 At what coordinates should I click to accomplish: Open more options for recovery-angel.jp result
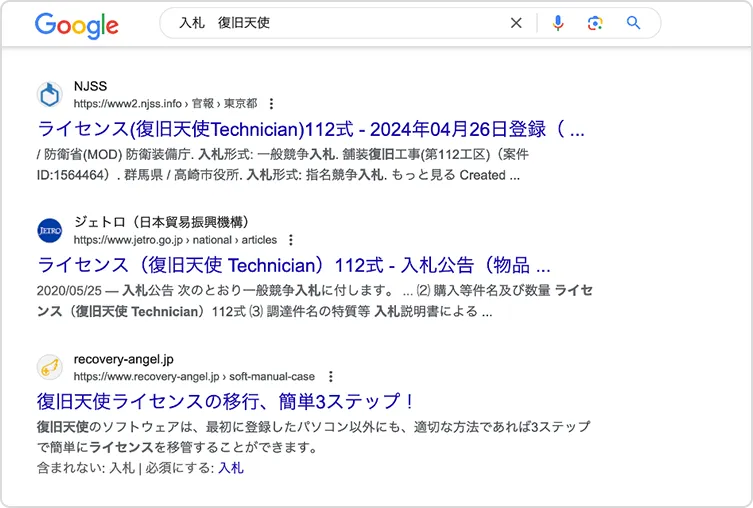(330, 376)
